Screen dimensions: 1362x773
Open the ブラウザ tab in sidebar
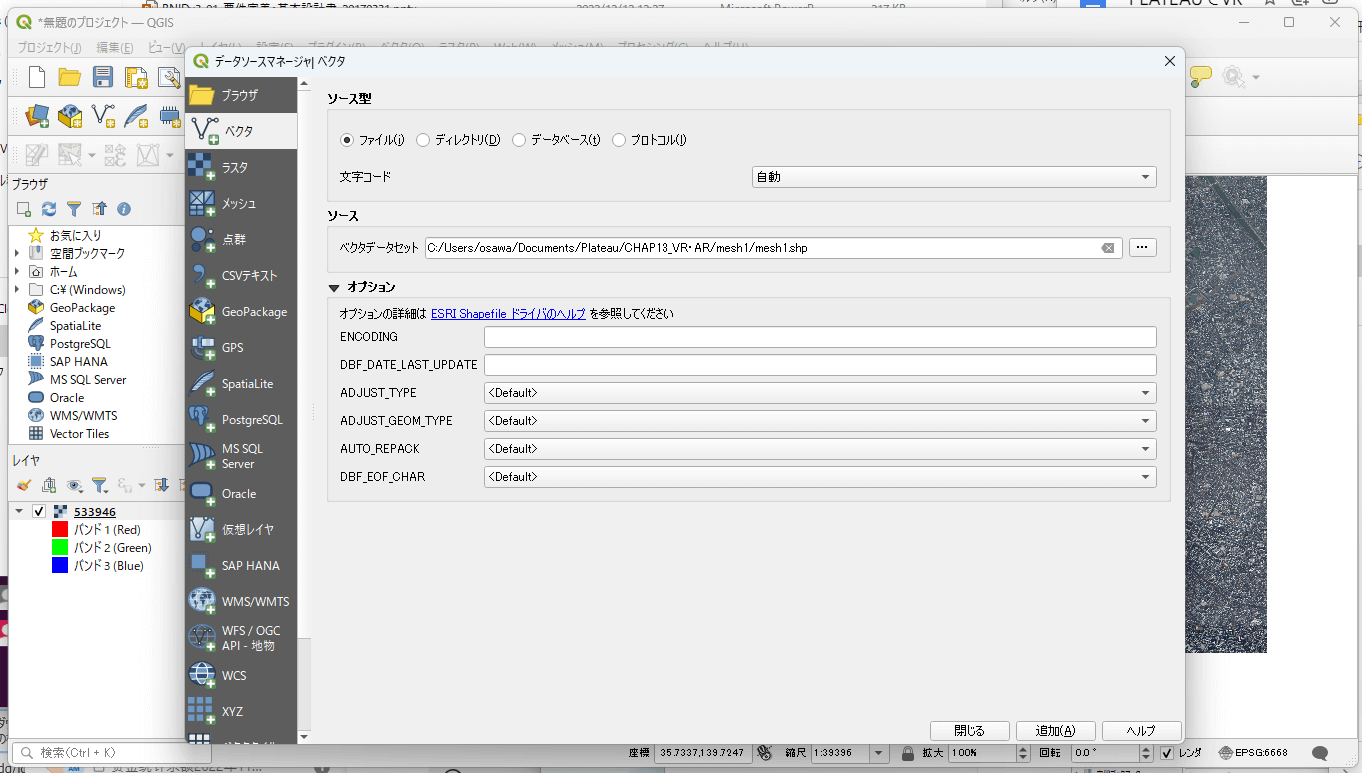coord(240,95)
